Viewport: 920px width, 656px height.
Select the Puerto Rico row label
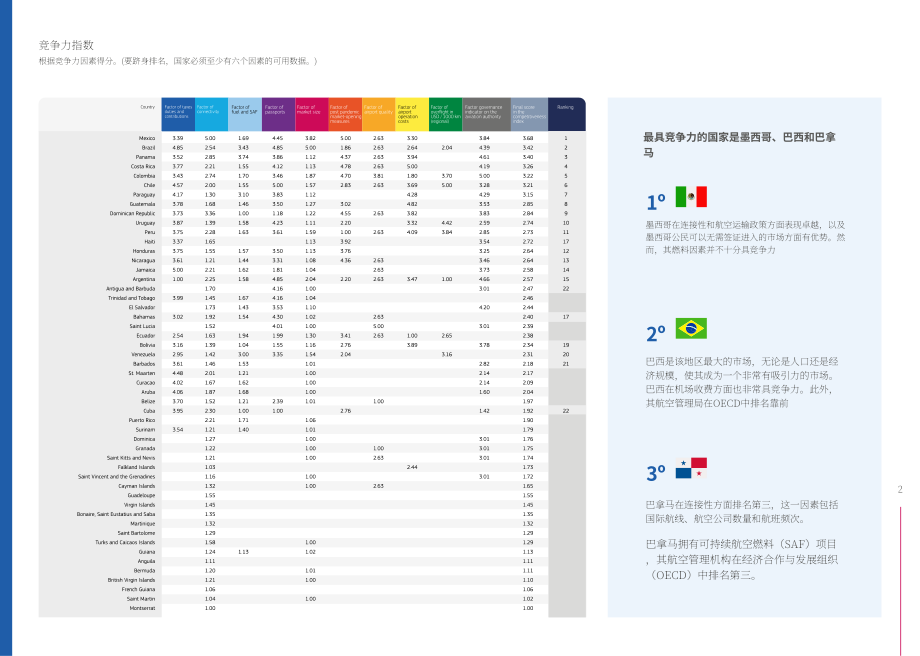click(143, 420)
